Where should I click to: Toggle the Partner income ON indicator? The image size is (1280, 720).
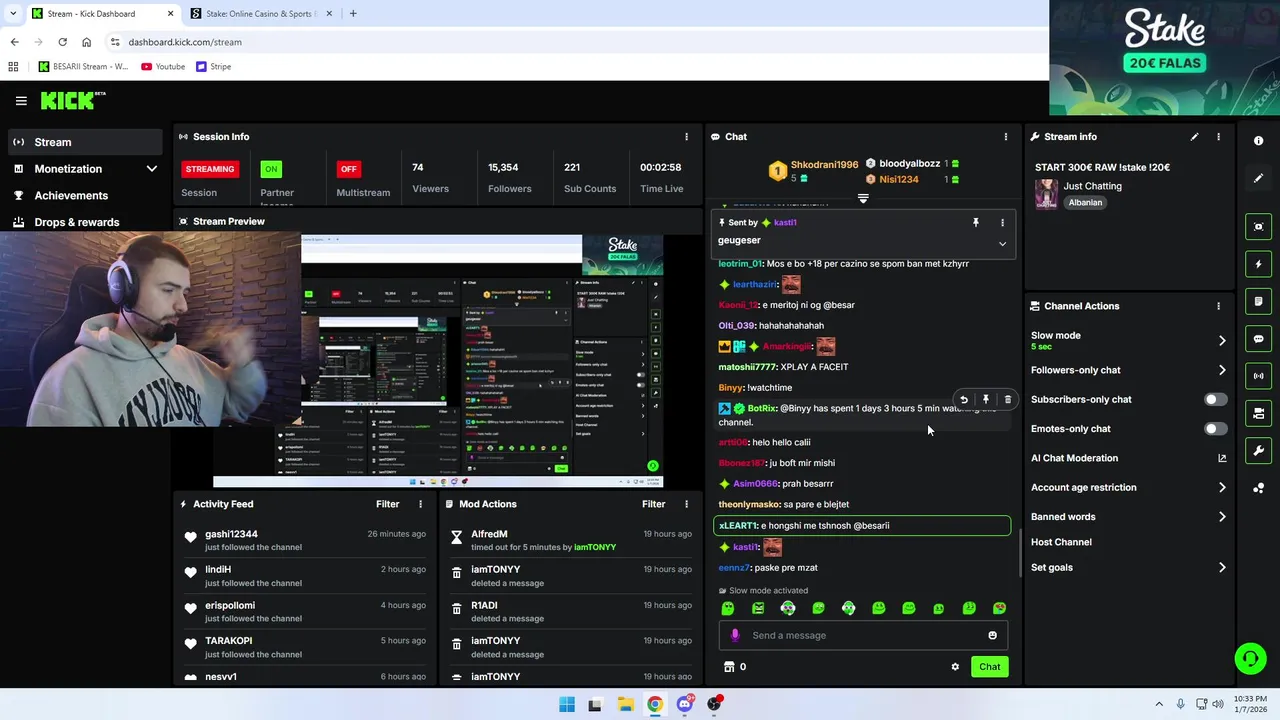271,169
